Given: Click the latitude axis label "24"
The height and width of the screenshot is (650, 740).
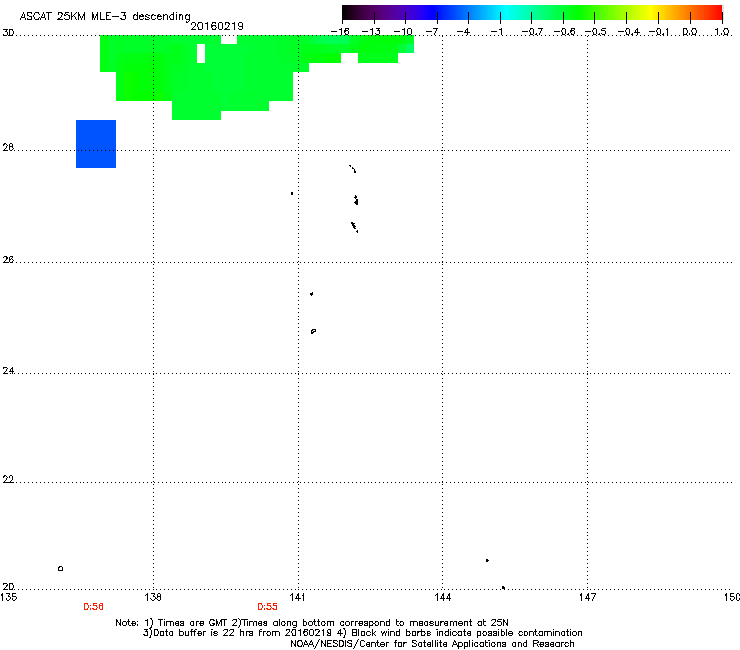Looking at the screenshot, I should click(8, 371).
